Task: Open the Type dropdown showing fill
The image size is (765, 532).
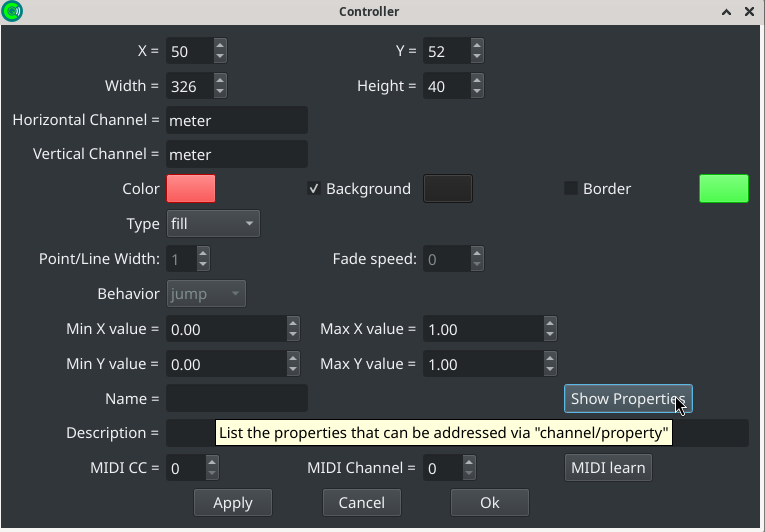Action: pos(213,224)
